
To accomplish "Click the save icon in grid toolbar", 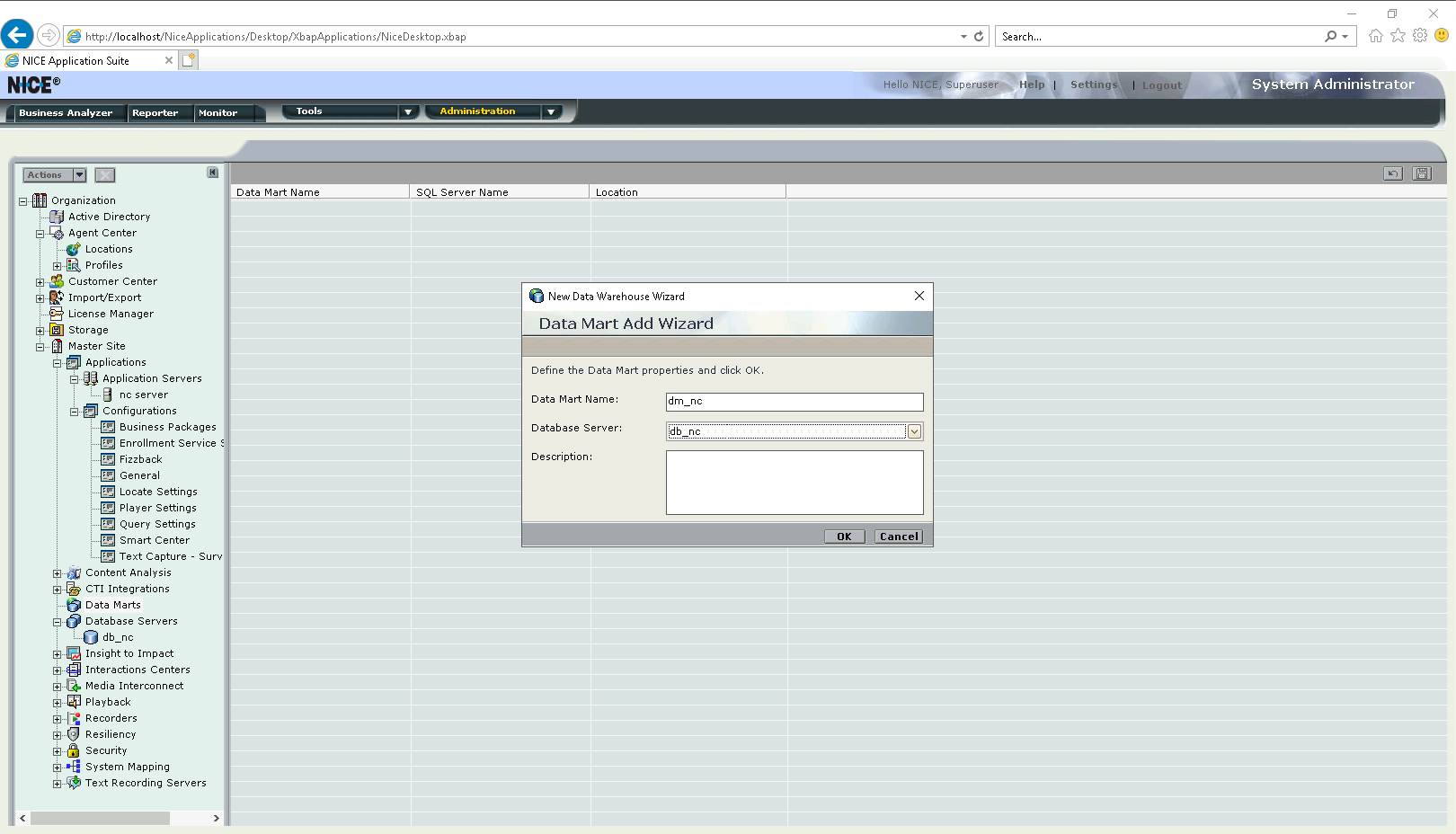I will tap(1421, 173).
